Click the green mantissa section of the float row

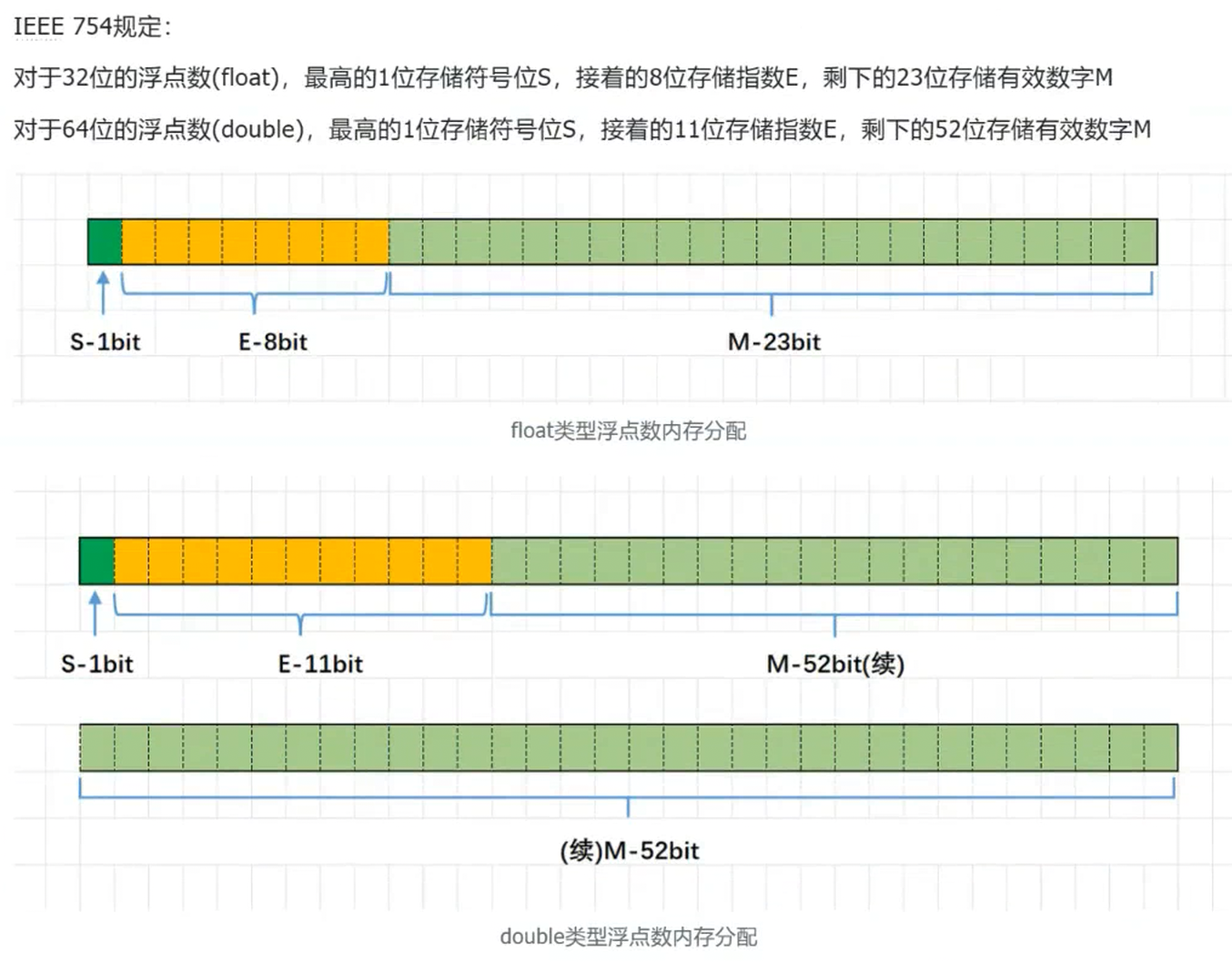773,240
